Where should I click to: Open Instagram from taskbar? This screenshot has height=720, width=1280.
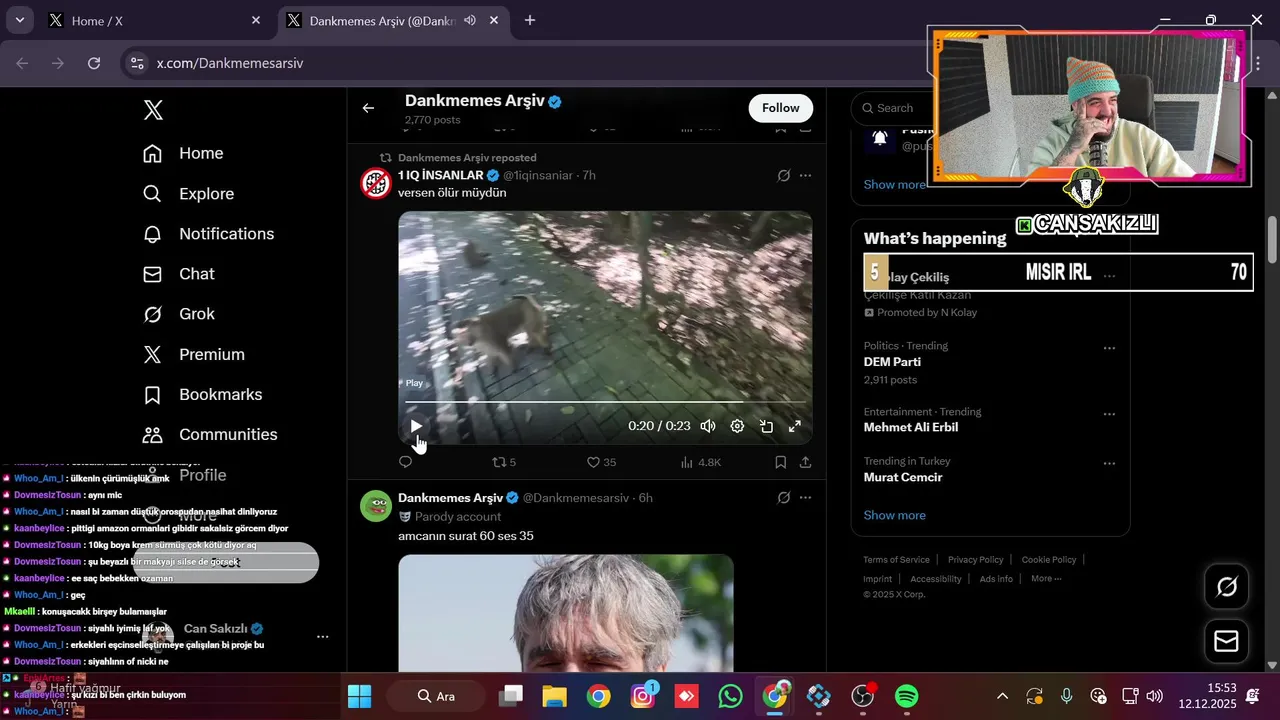pos(644,696)
